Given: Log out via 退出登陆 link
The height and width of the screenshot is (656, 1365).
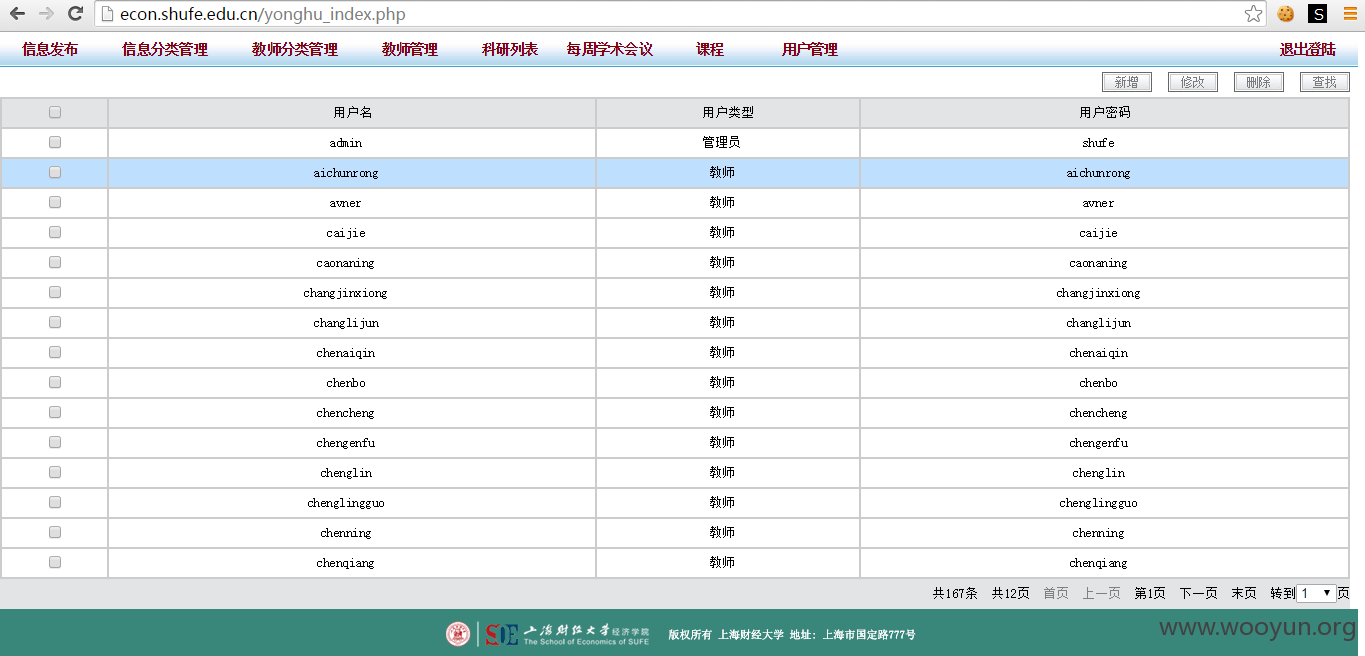Looking at the screenshot, I should click(x=1308, y=49).
